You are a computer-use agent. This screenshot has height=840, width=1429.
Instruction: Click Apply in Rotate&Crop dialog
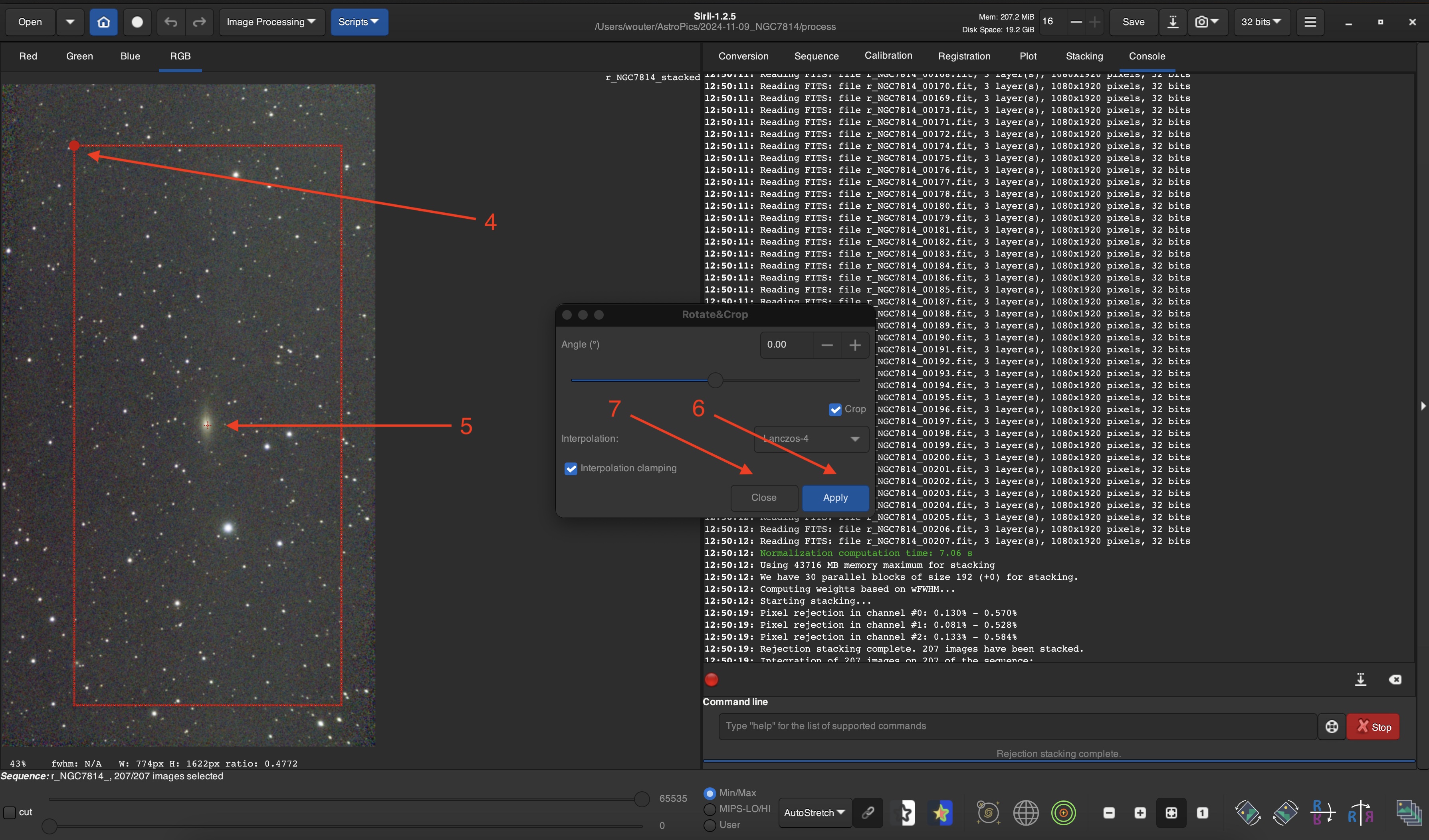click(835, 498)
